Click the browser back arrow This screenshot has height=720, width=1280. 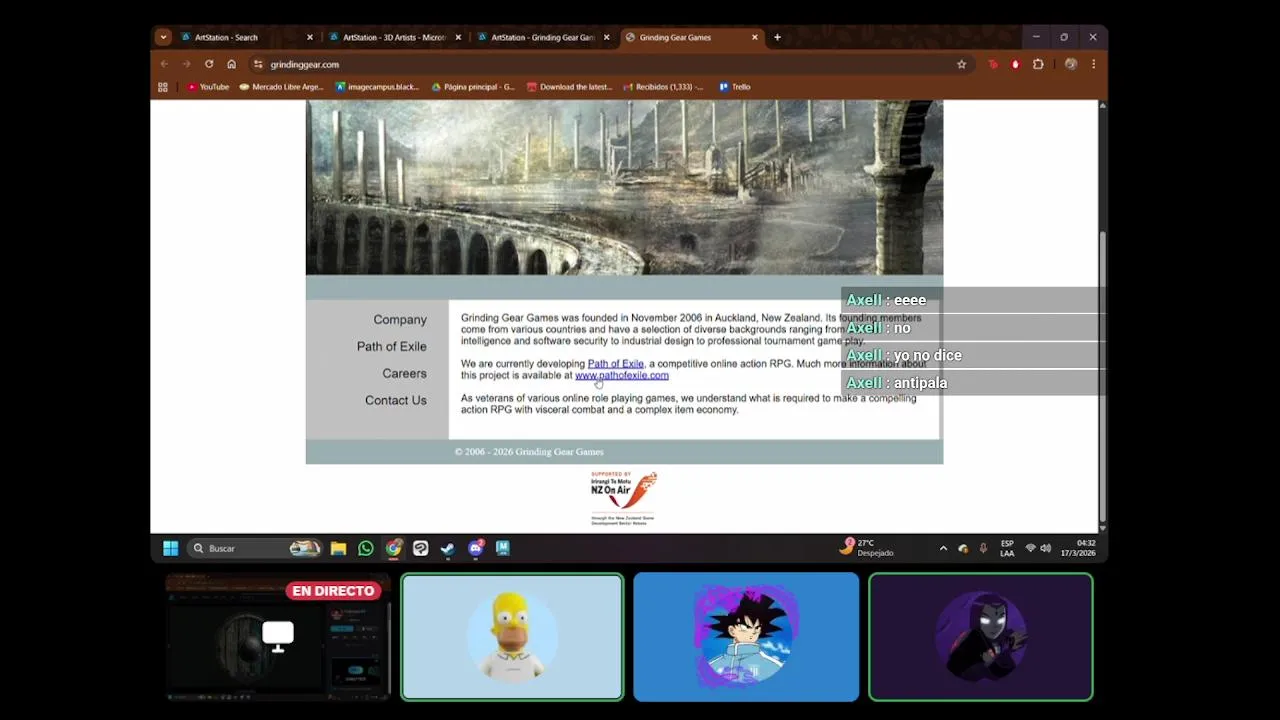tap(164, 64)
